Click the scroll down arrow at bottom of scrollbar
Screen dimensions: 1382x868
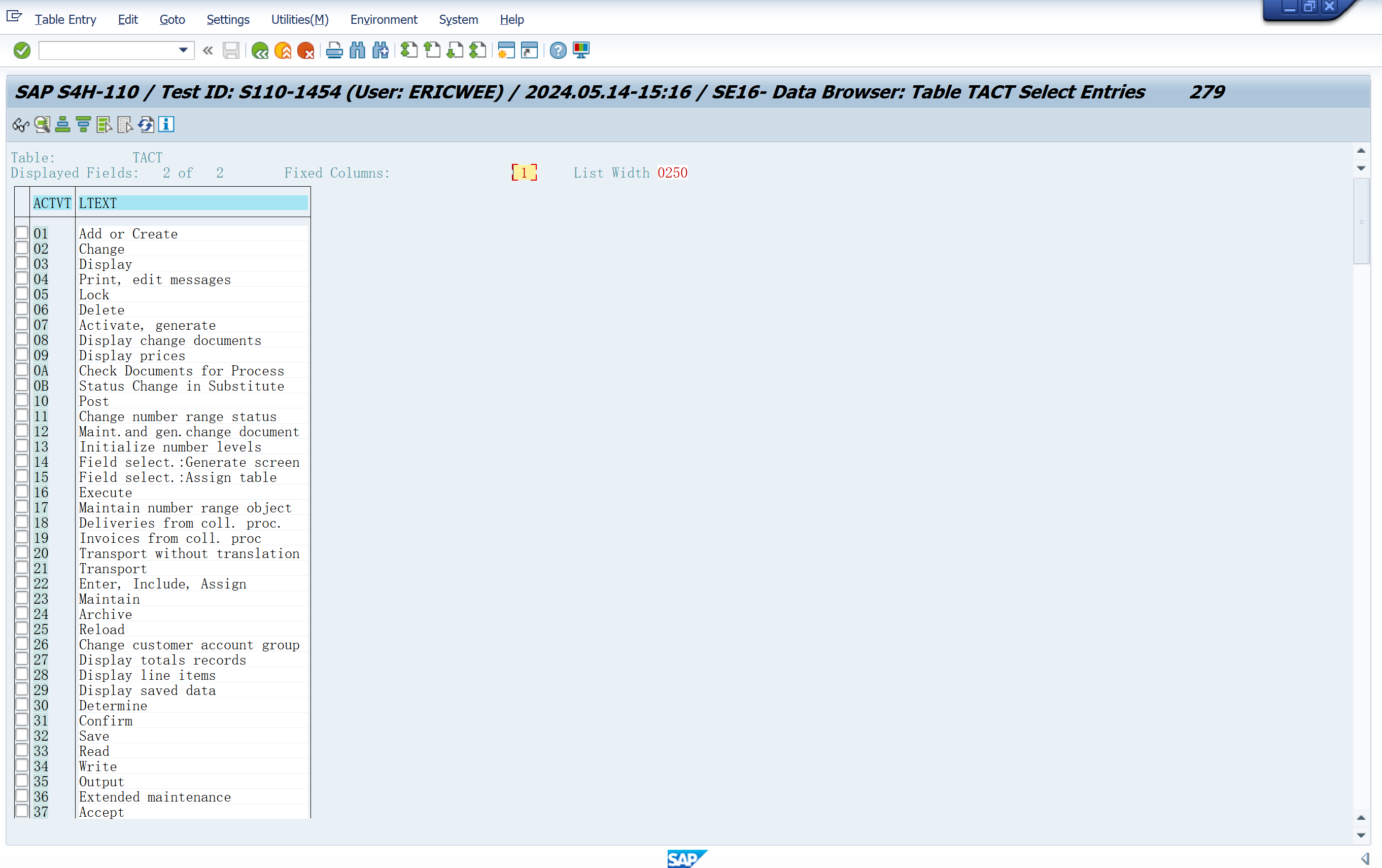pos(1360,835)
